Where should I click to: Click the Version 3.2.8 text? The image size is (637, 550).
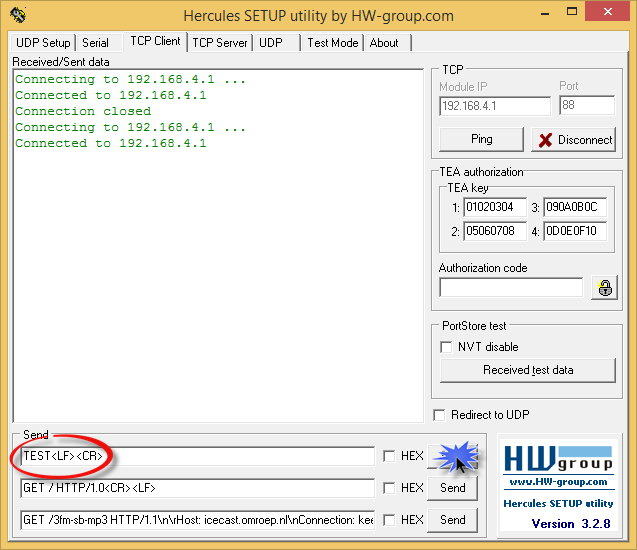[571, 524]
